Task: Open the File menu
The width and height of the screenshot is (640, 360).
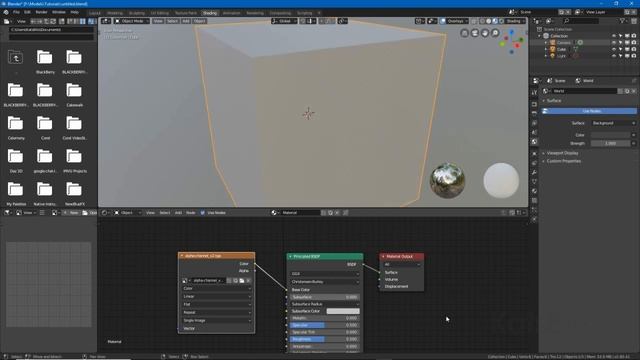Action: click(x=16, y=12)
